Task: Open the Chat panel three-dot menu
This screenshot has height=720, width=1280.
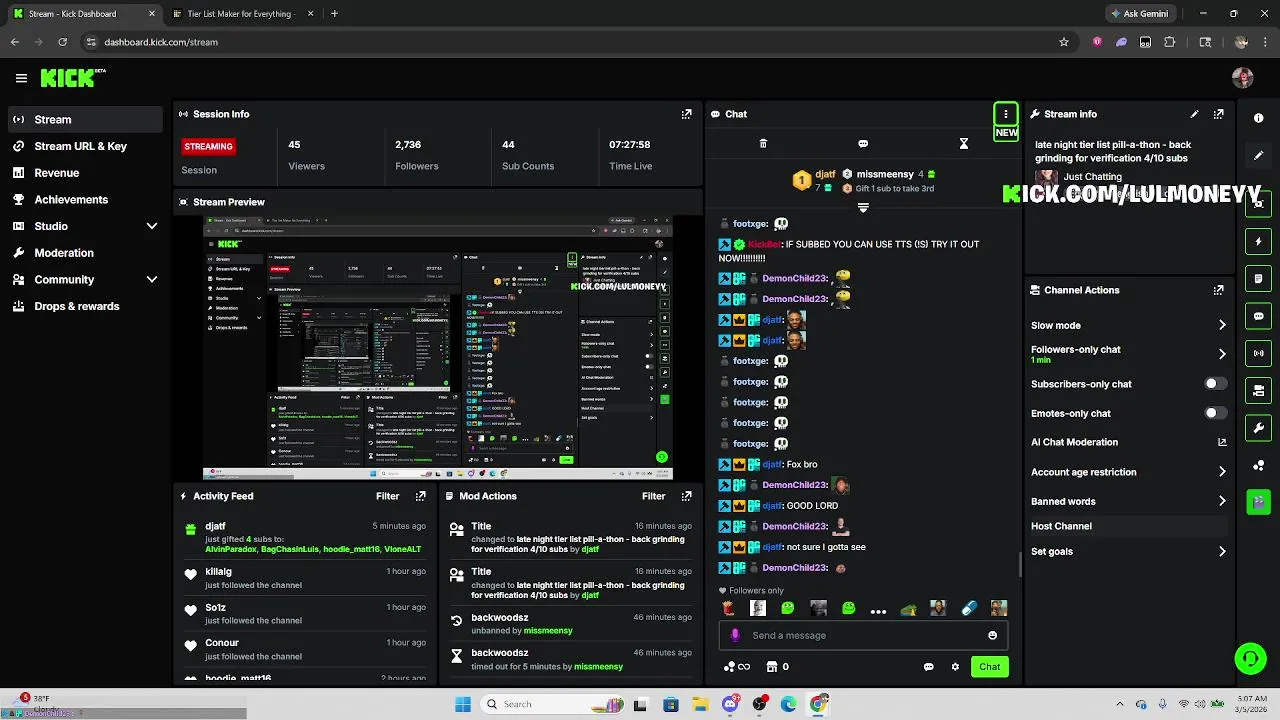Action: pyautogui.click(x=1006, y=114)
